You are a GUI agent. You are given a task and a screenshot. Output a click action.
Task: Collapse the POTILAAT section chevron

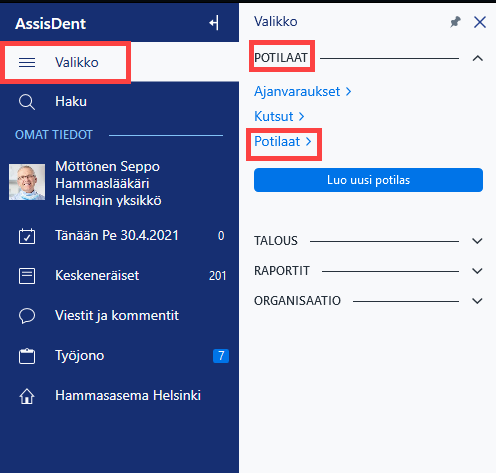click(478, 58)
